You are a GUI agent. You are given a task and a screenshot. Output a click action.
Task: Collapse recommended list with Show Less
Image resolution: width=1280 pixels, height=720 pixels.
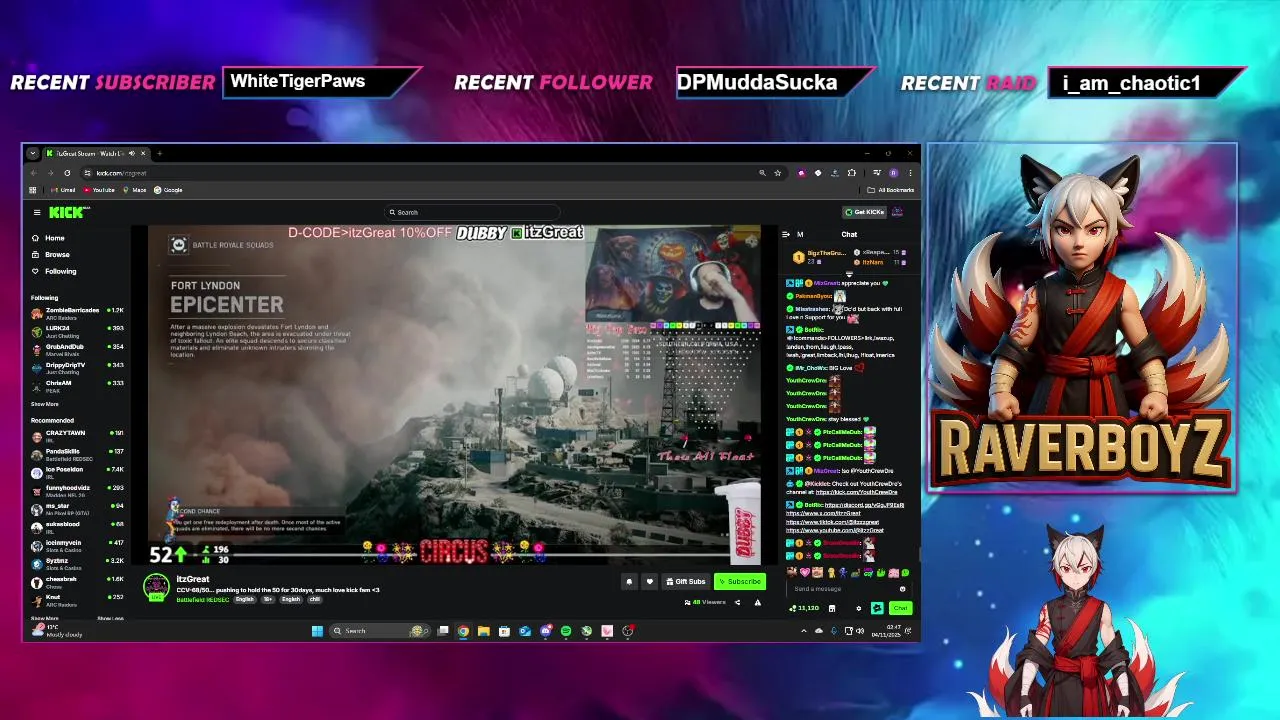tap(110, 618)
